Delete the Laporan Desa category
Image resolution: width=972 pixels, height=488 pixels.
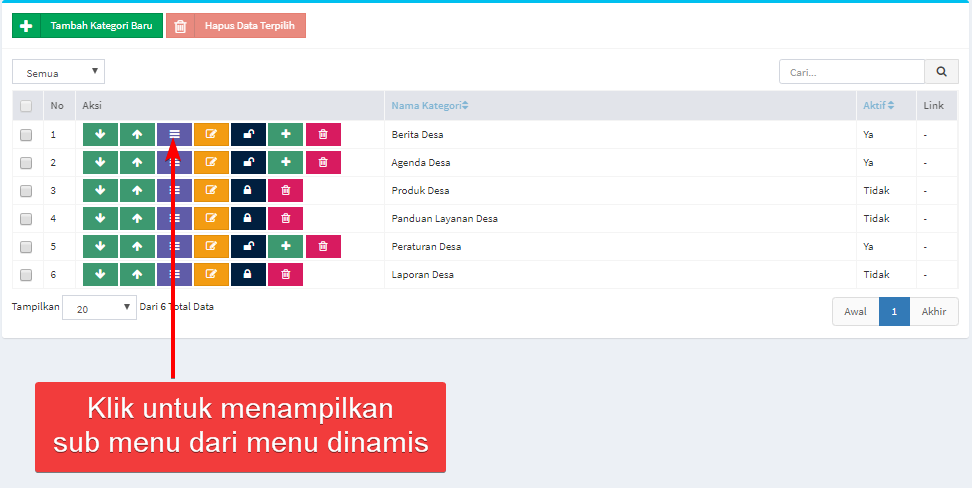tap(285, 274)
